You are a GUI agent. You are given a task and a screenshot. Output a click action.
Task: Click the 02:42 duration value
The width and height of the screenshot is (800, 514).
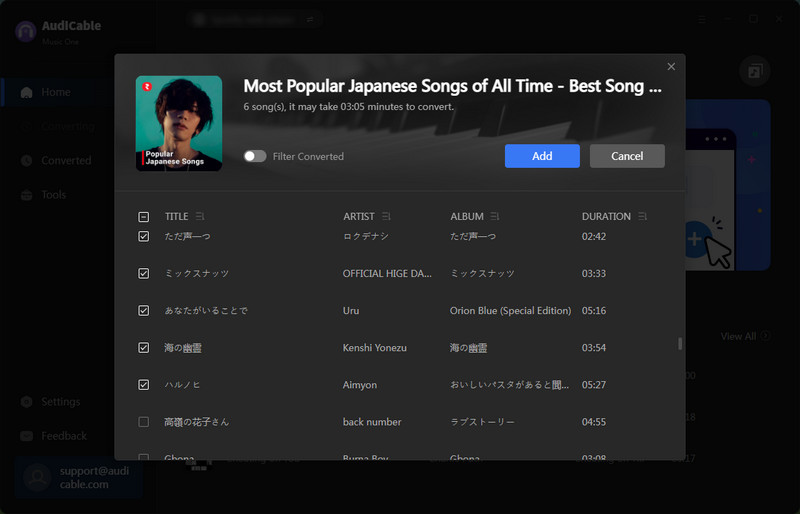click(x=594, y=236)
